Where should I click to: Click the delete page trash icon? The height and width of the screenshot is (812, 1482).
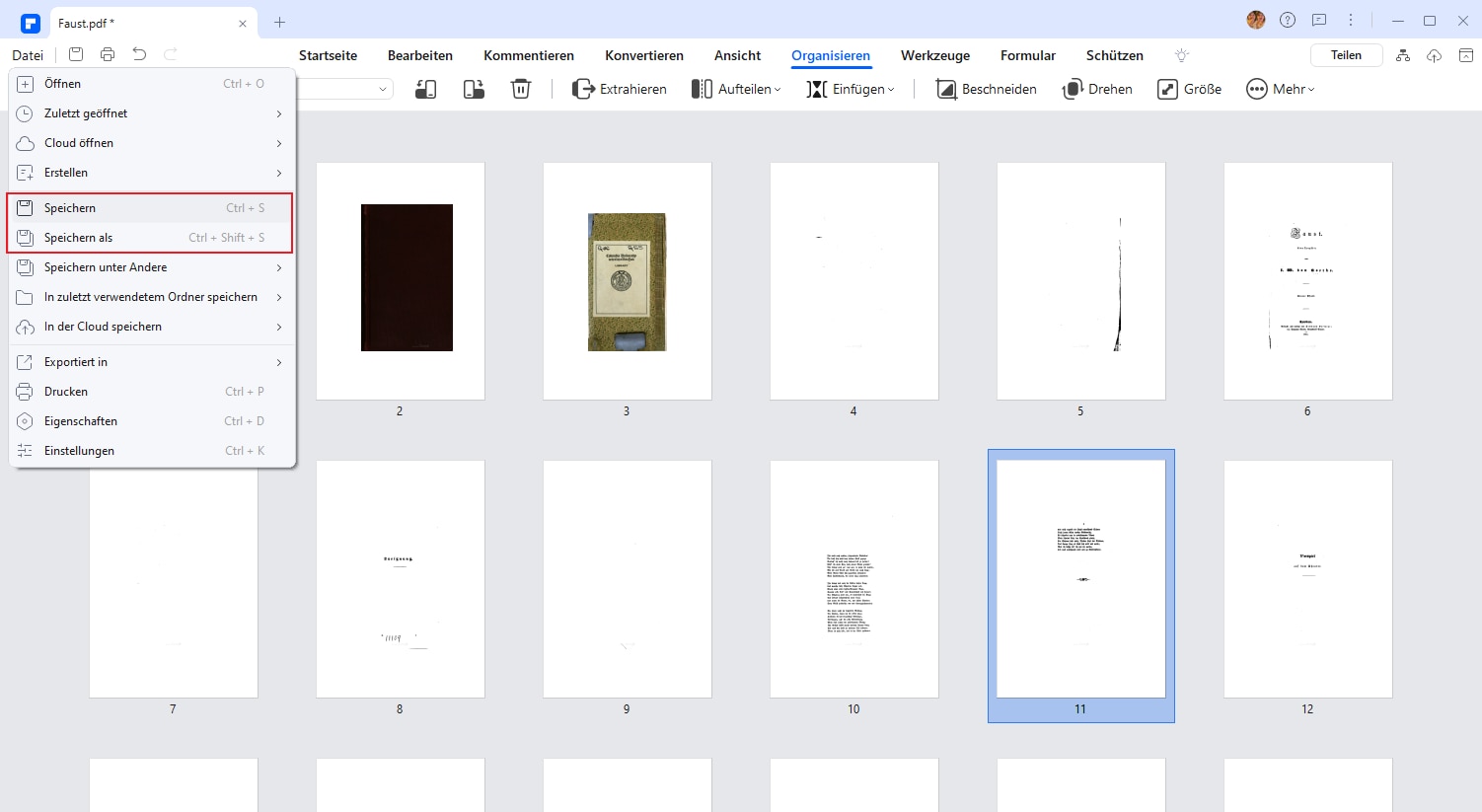click(x=521, y=89)
